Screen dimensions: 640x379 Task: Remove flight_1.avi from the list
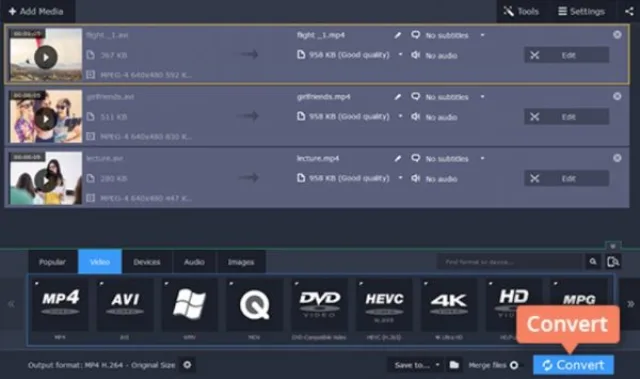pyautogui.click(x=617, y=35)
